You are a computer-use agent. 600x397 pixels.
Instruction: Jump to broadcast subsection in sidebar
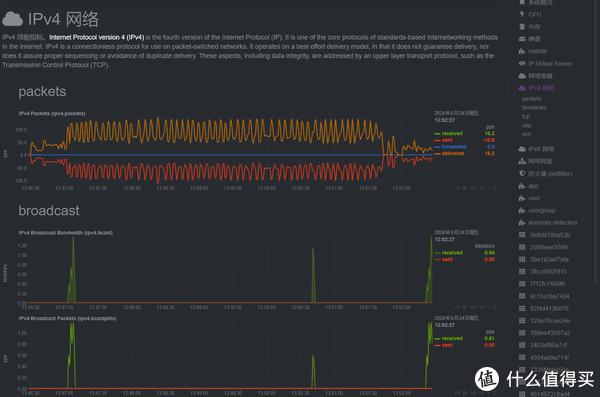534,108
